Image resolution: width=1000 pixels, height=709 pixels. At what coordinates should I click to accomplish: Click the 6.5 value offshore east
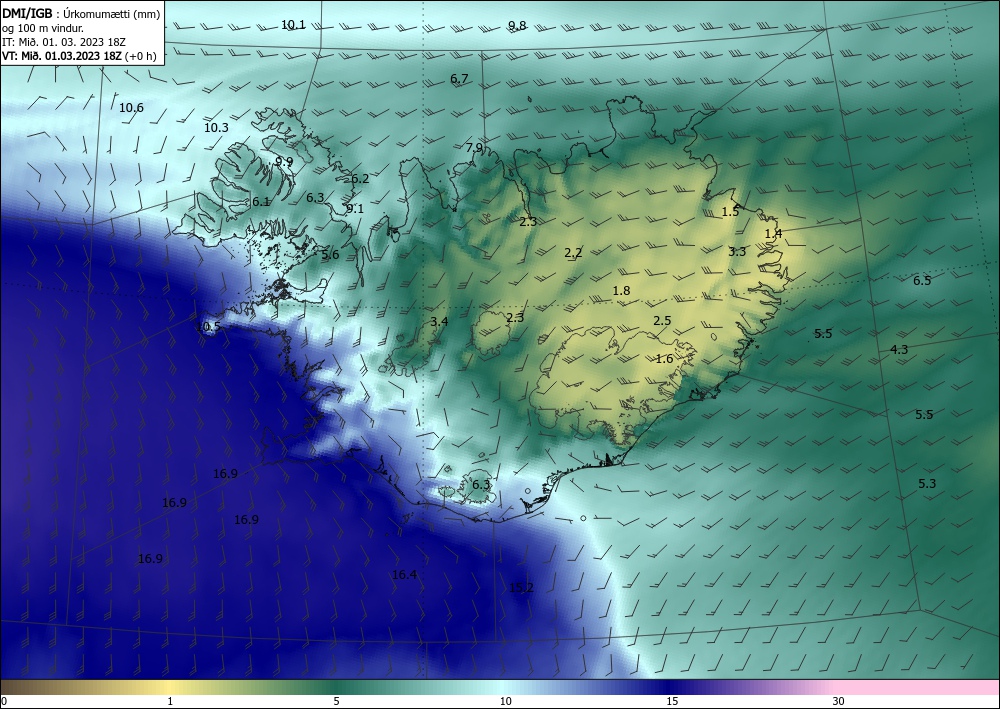point(922,281)
